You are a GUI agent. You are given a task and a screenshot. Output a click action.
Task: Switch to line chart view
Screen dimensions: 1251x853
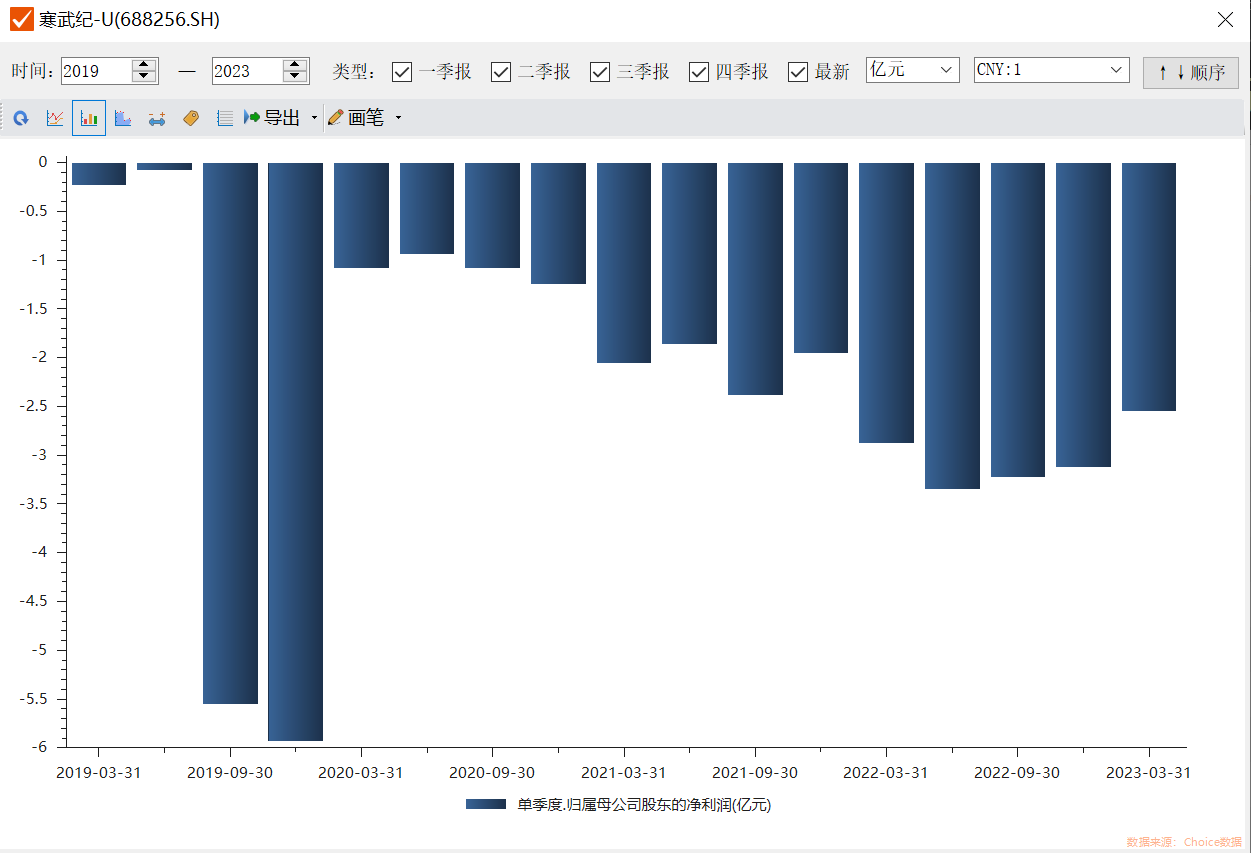[55, 118]
